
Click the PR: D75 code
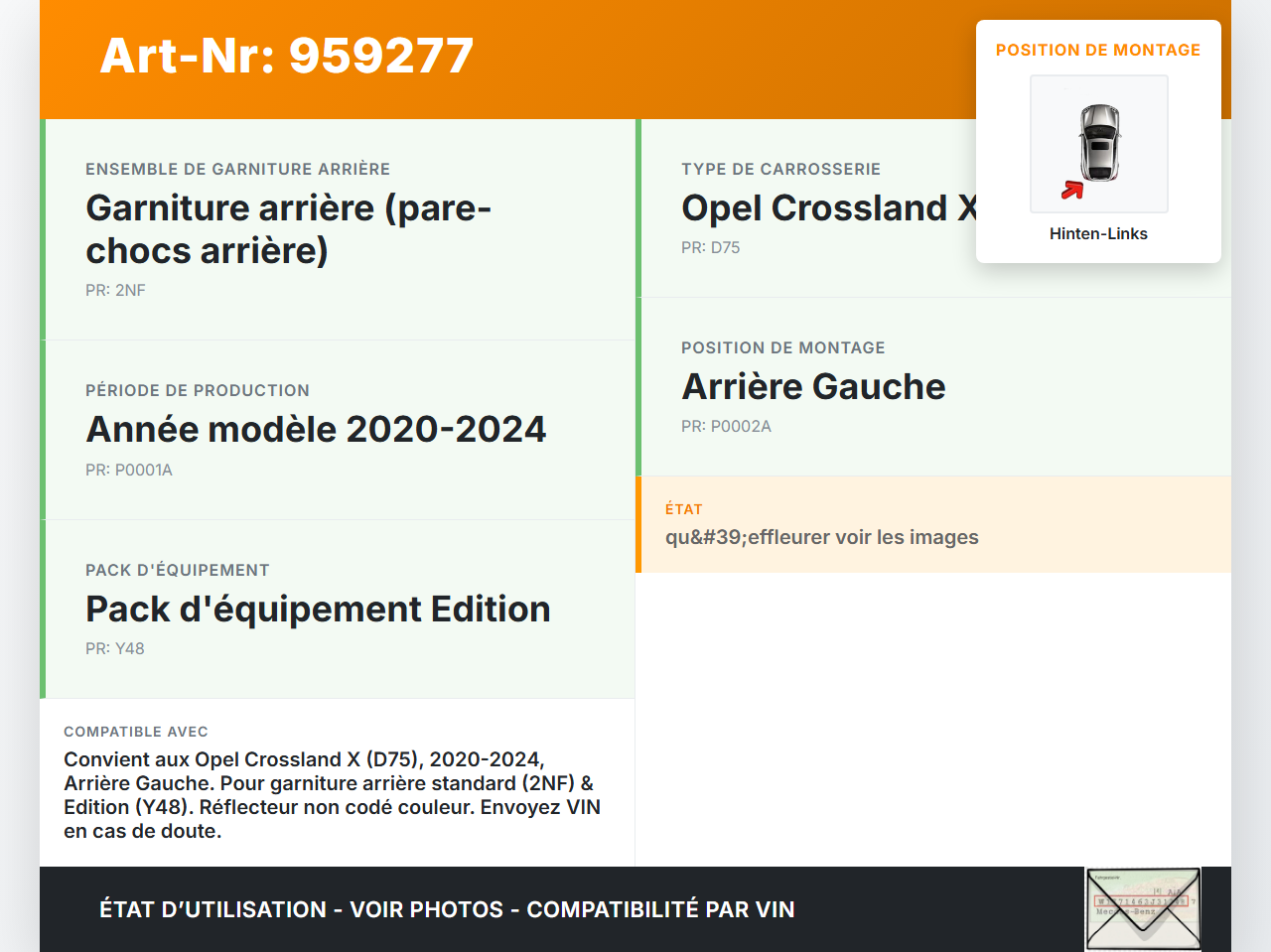coord(710,247)
